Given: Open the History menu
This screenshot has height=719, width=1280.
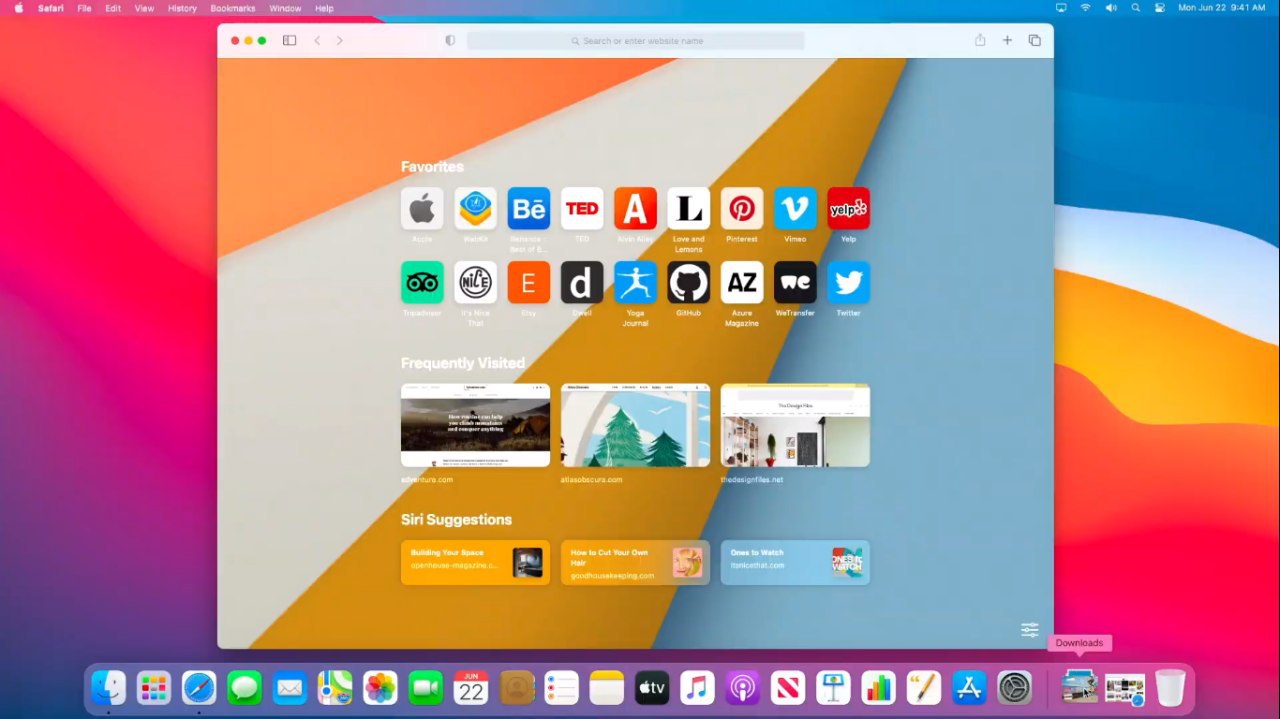Looking at the screenshot, I should pos(182,8).
